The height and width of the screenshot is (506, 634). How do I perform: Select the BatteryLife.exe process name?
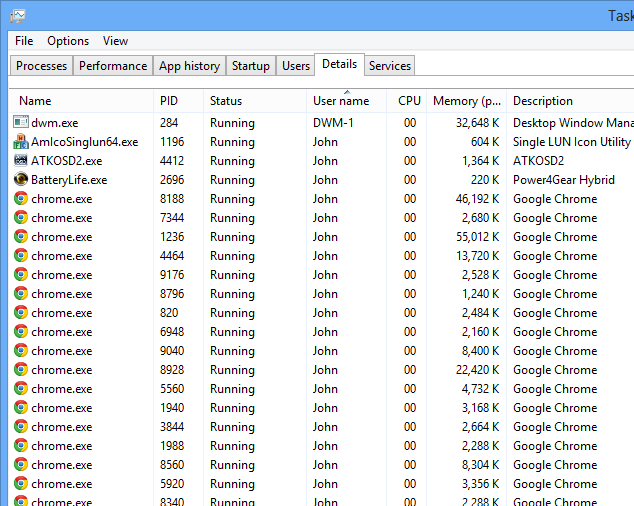pos(69,180)
